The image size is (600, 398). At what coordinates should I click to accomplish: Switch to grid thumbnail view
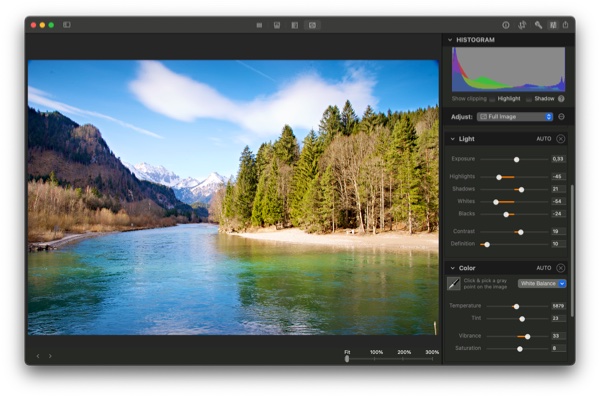click(x=259, y=25)
